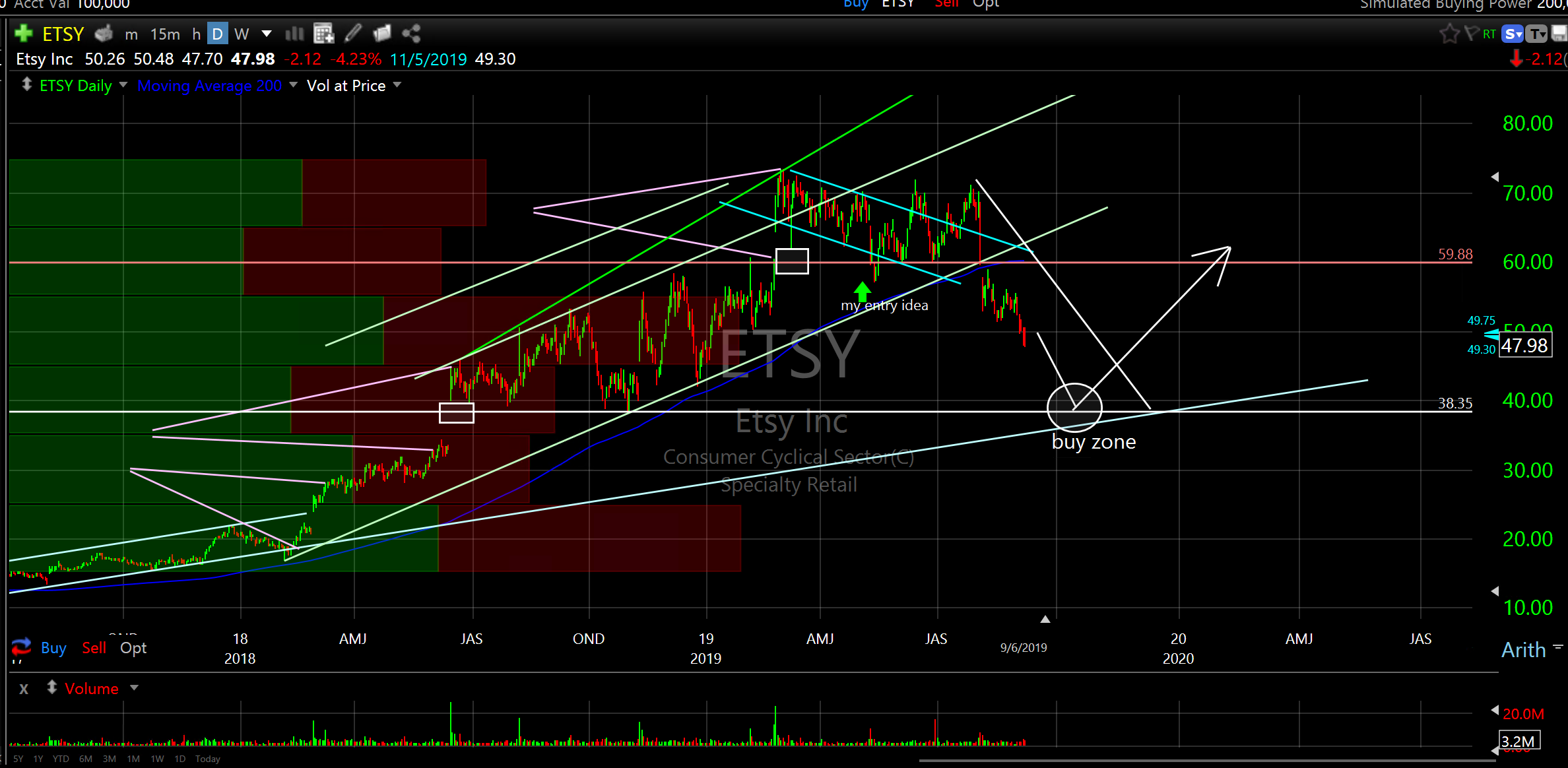
Task: Open the drawing pencil tool
Action: 353,33
